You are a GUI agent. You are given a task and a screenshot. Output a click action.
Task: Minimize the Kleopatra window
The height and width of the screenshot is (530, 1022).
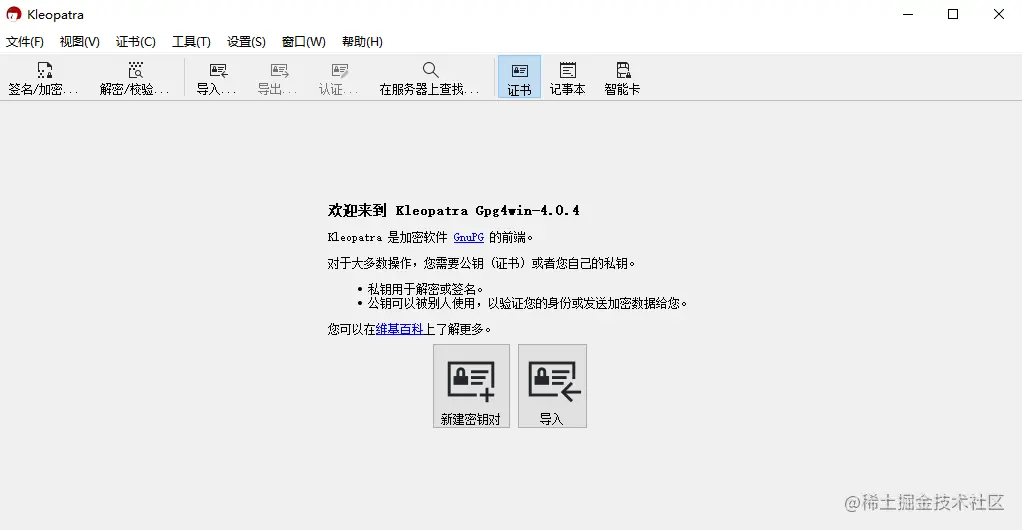pyautogui.click(x=908, y=14)
